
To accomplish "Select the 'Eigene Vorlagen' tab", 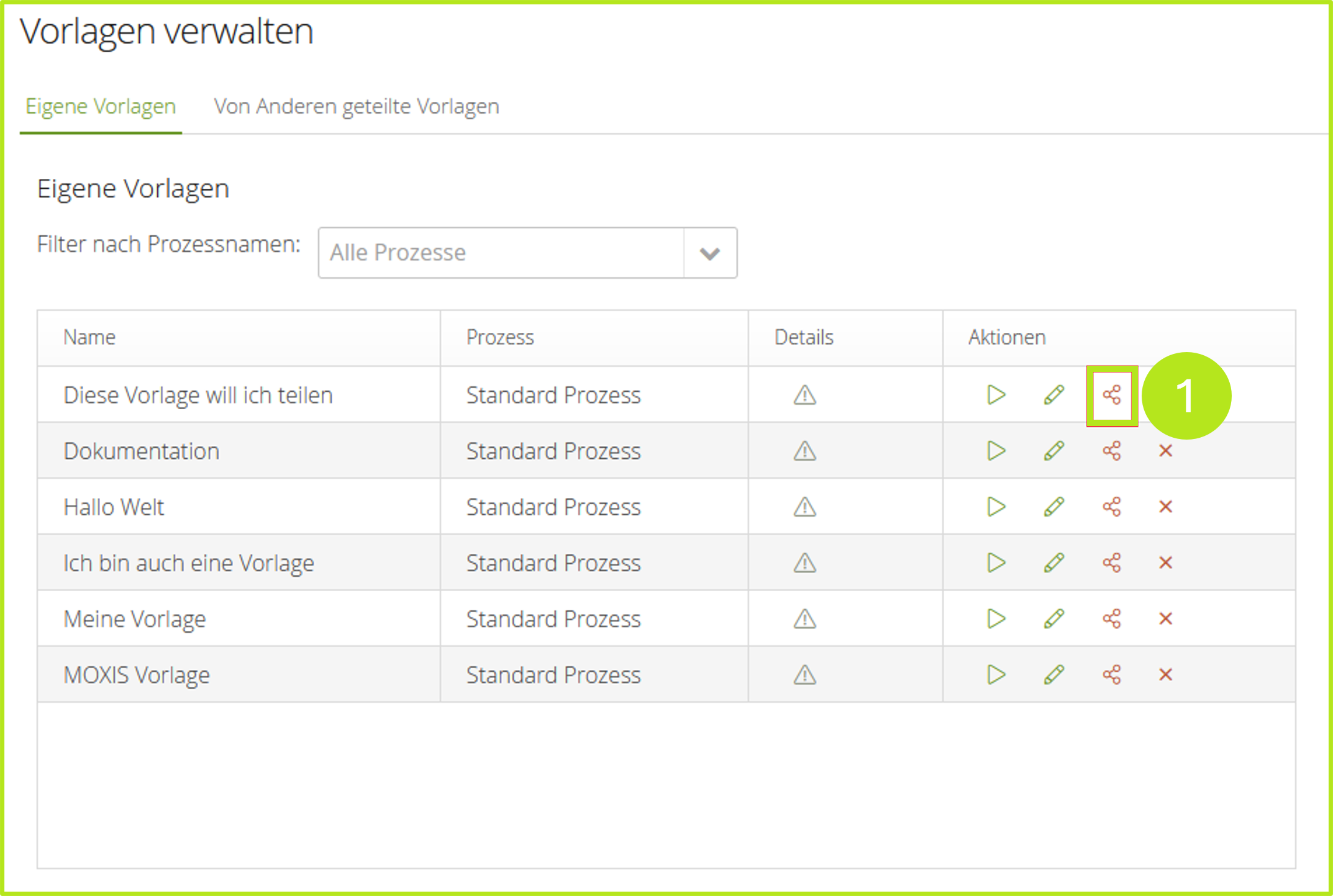I will [101, 107].
